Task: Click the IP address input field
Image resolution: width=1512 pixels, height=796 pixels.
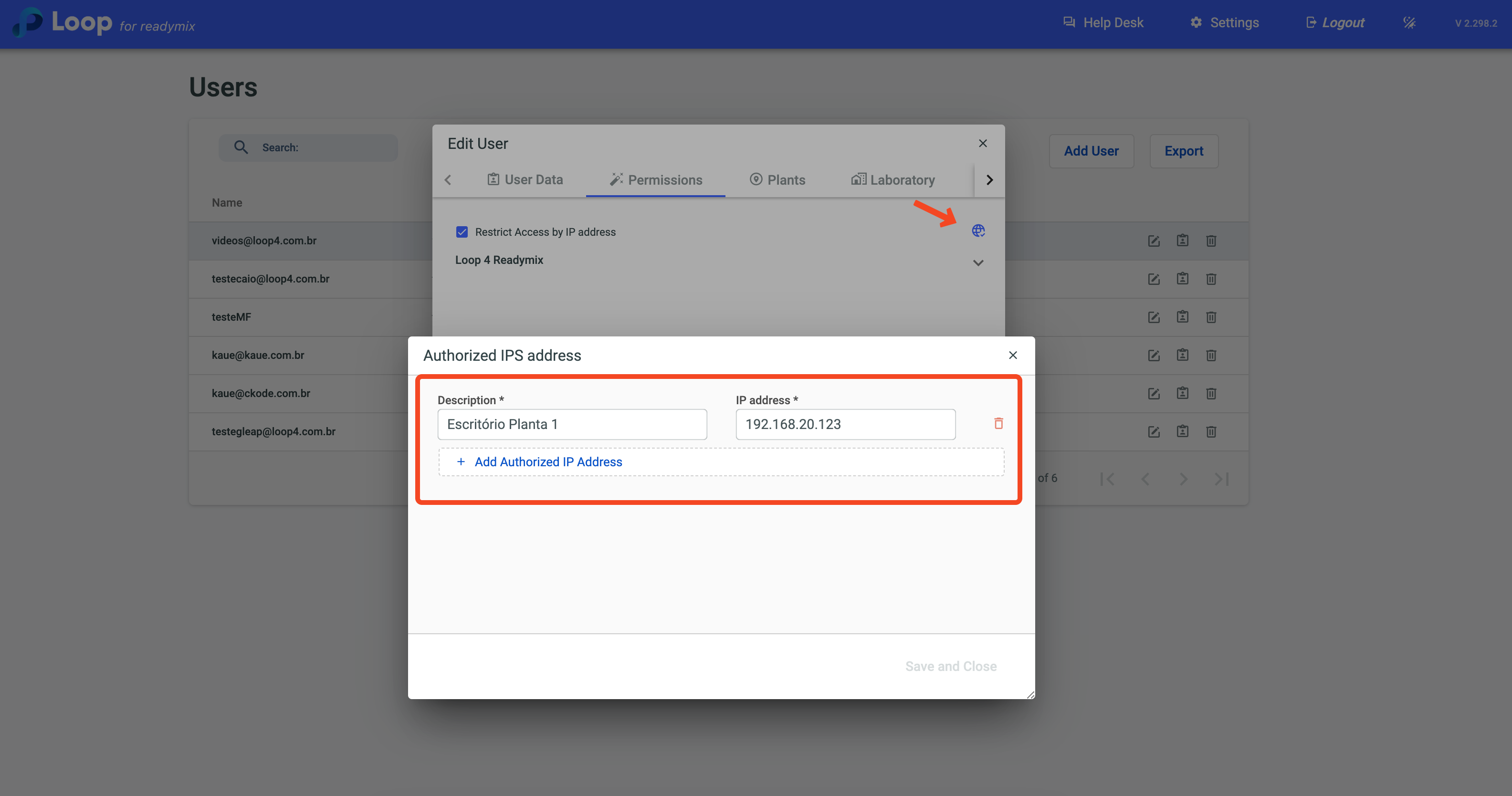Action: tap(845, 424)
